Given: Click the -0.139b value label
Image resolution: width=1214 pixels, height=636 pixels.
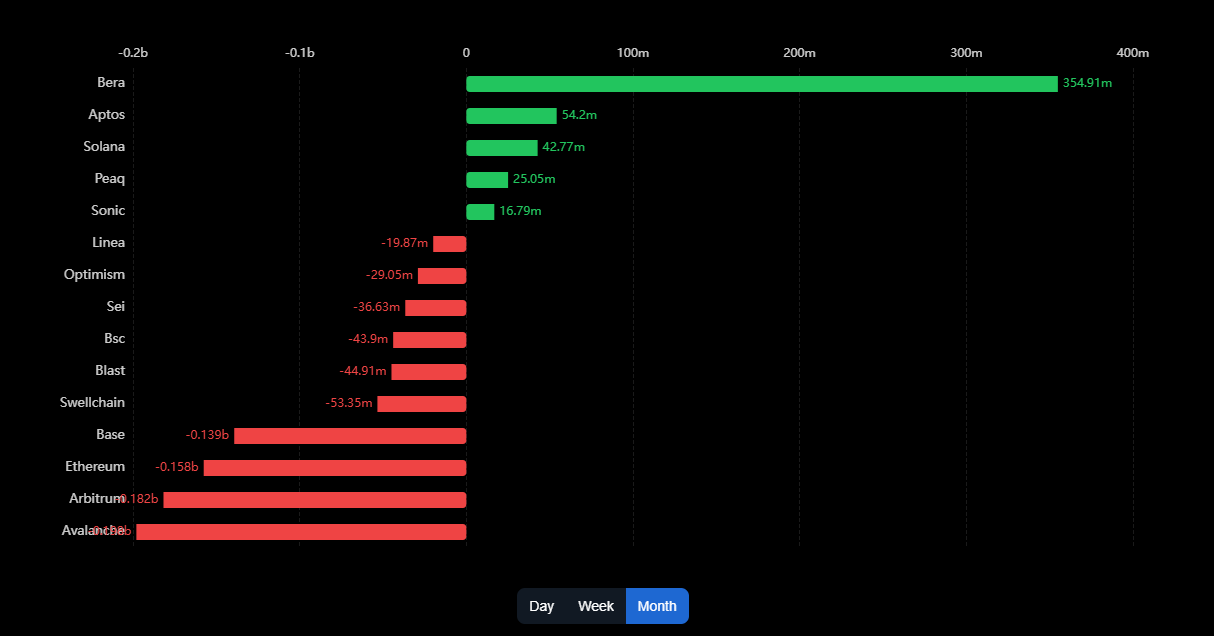Looking at the screenshot, I should 207,435.
